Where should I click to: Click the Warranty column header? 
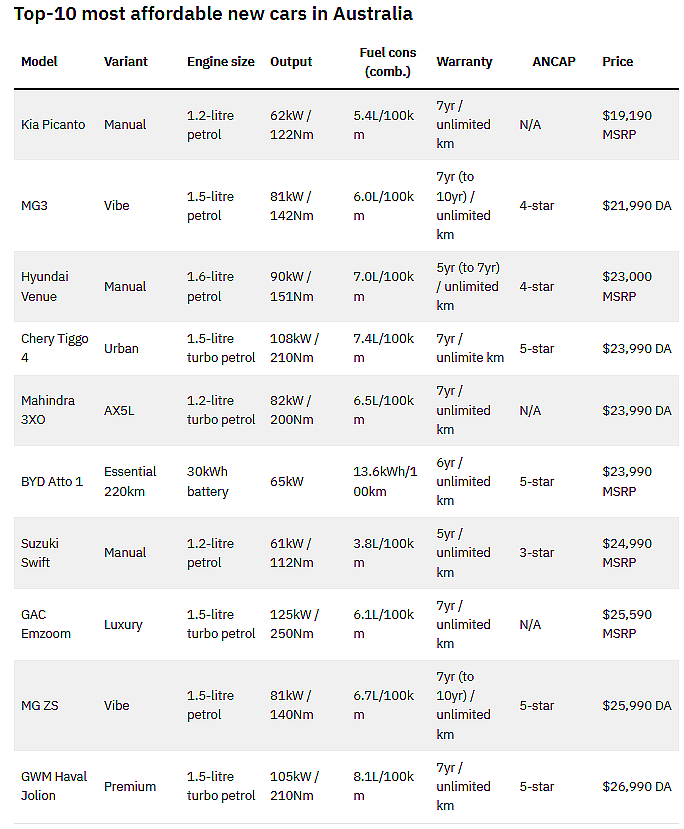[464, 62]
